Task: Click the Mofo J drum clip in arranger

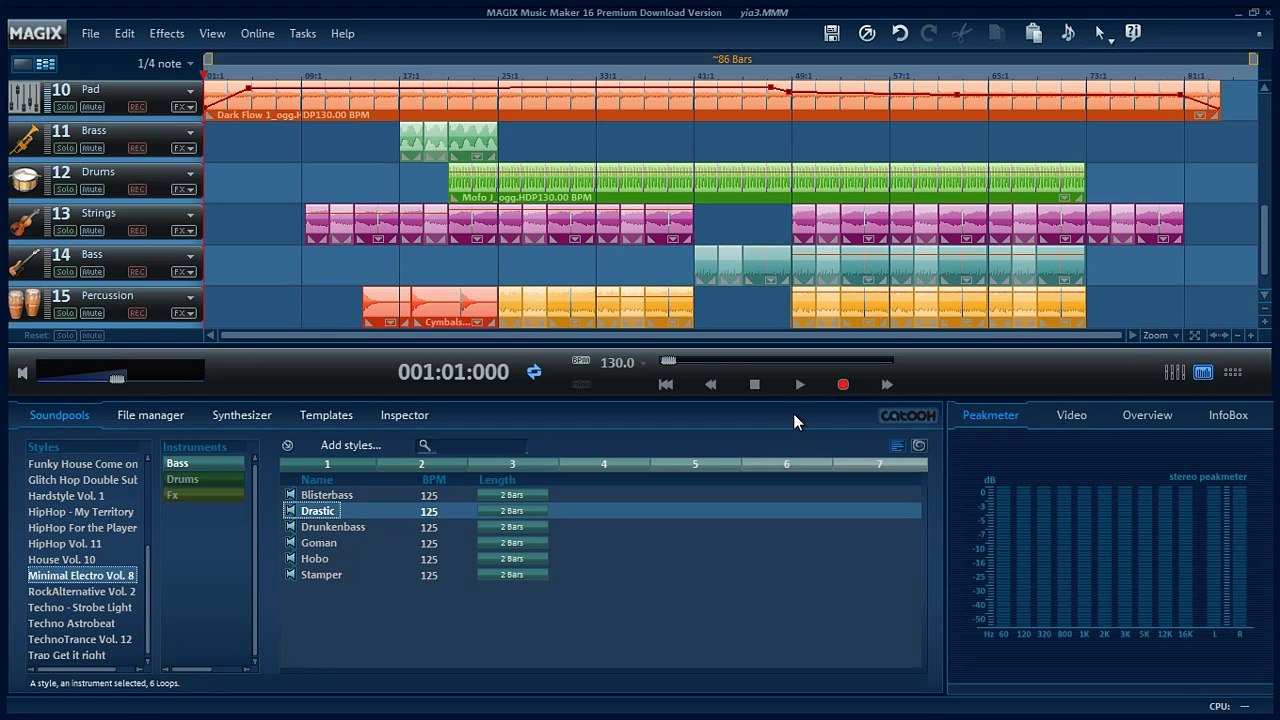Action: pyautogui.click(x=766, y=184)
